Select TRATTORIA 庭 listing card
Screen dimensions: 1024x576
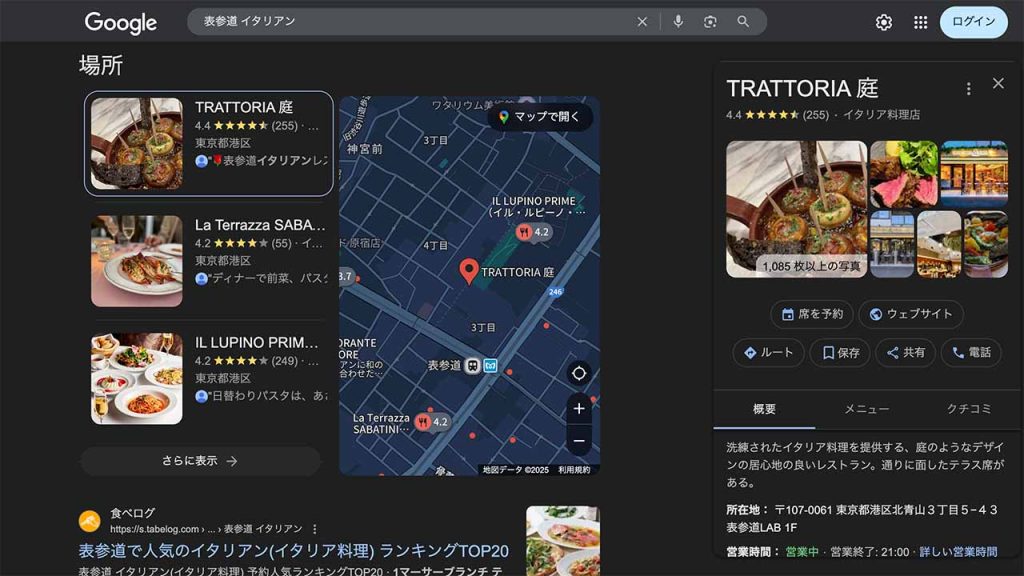pyautogui.click(x=208, y=144)
